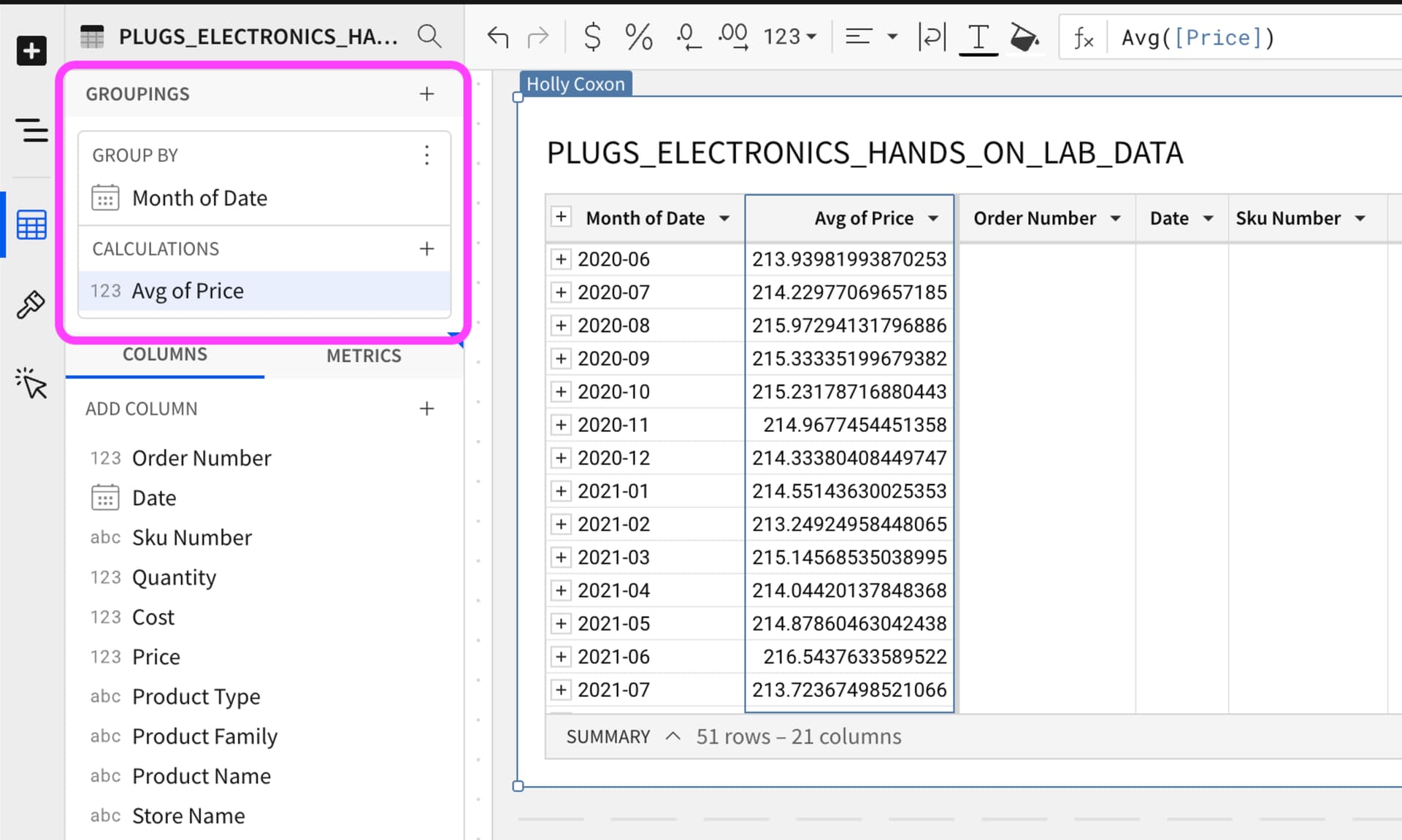
Task: Toggle text wrap icon in toolbar
Action: 932,36
